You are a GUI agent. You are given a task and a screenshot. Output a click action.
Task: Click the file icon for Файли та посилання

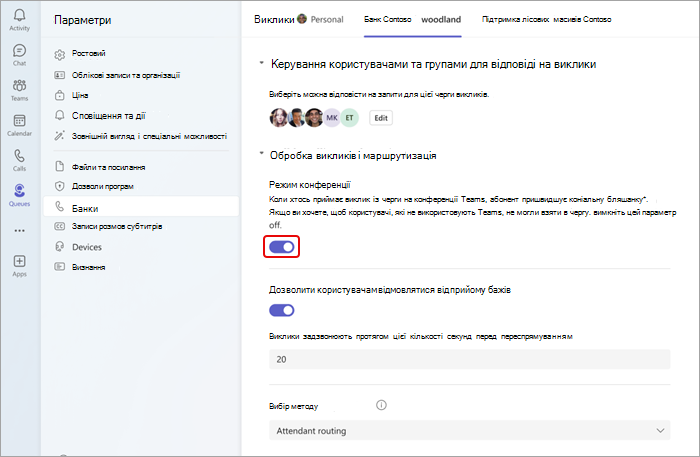coord(59,167)
